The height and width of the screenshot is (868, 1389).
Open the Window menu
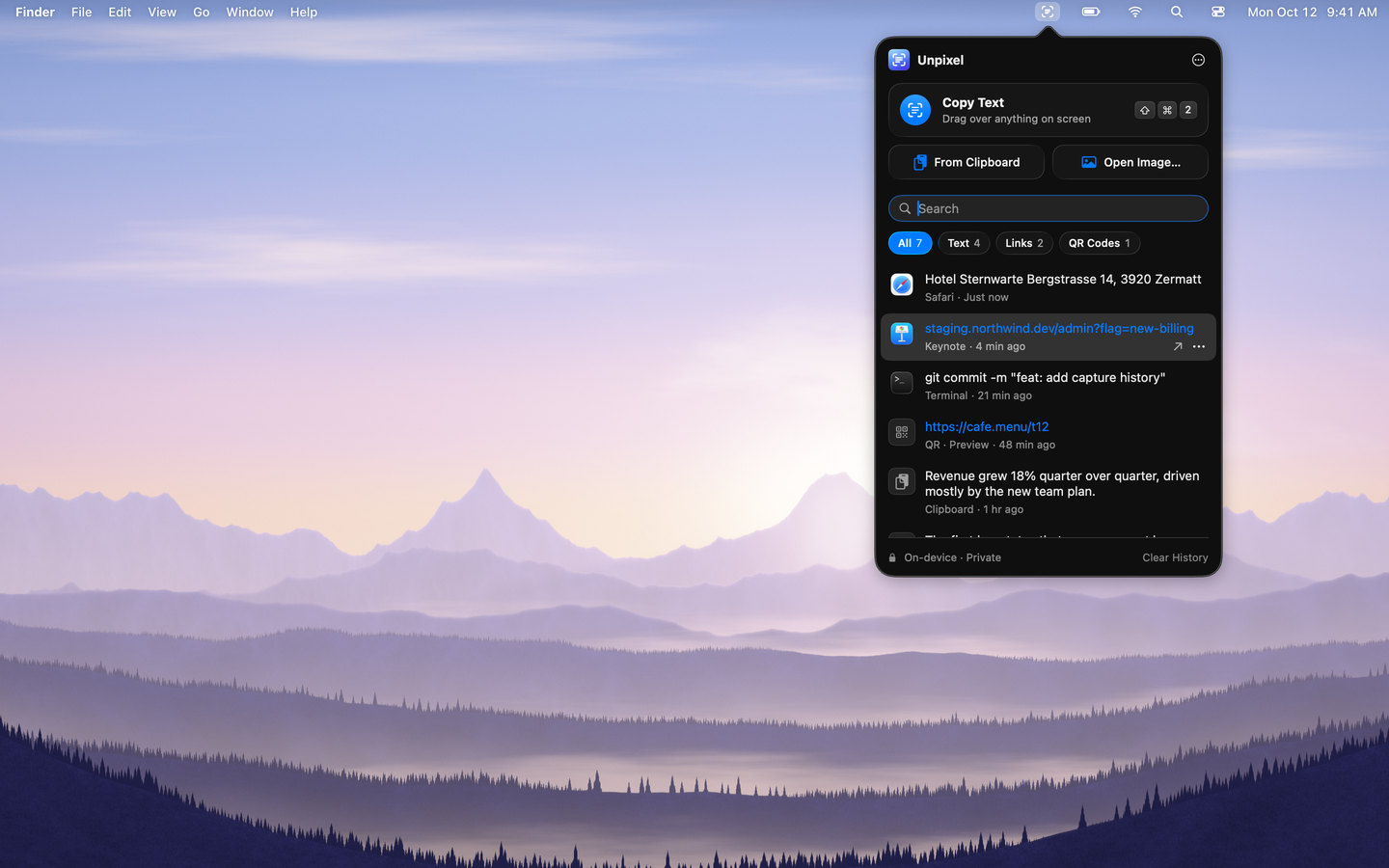[x=249, y=12]
